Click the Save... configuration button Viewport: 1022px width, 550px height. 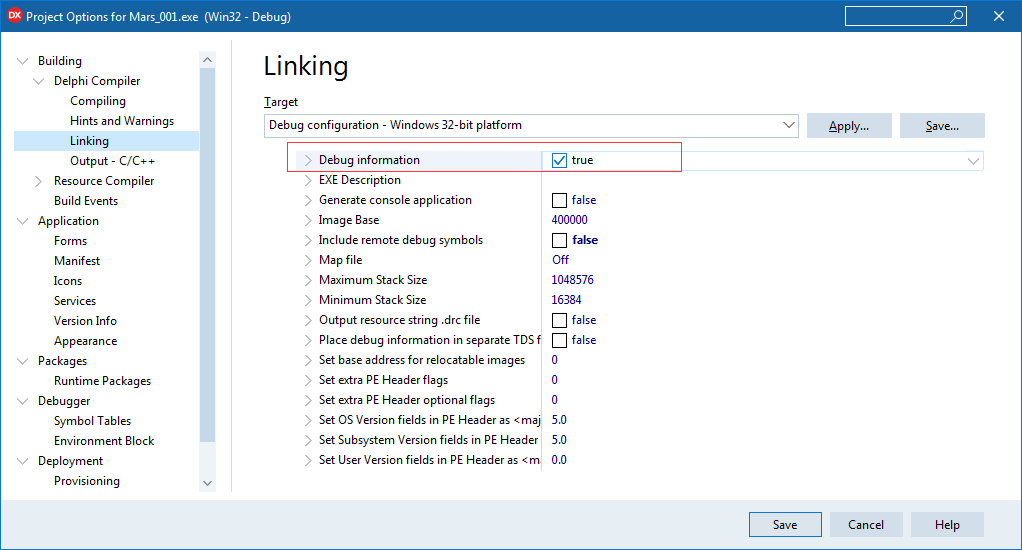(x=942, y=126)
